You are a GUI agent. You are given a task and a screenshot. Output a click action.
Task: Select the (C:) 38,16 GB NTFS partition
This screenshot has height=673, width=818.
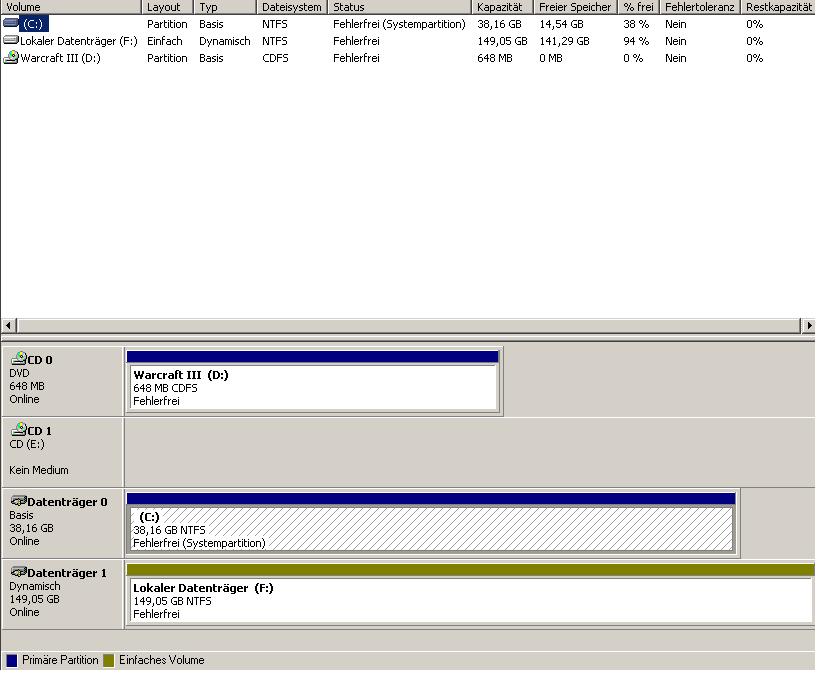click(430, 529)
